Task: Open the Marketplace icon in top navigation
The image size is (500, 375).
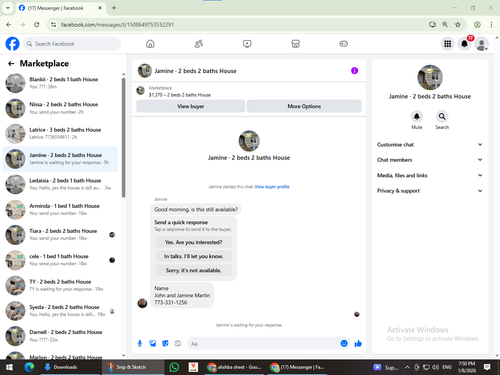Action: click(x=295, y=44)
